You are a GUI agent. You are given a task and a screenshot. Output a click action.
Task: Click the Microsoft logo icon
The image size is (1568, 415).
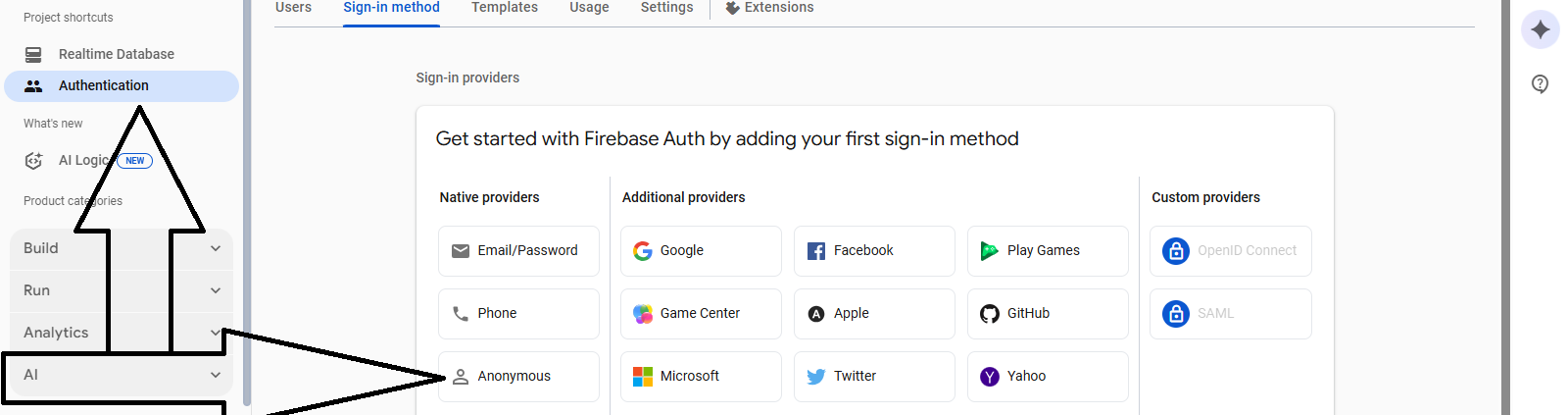click(x=643, y=377)
